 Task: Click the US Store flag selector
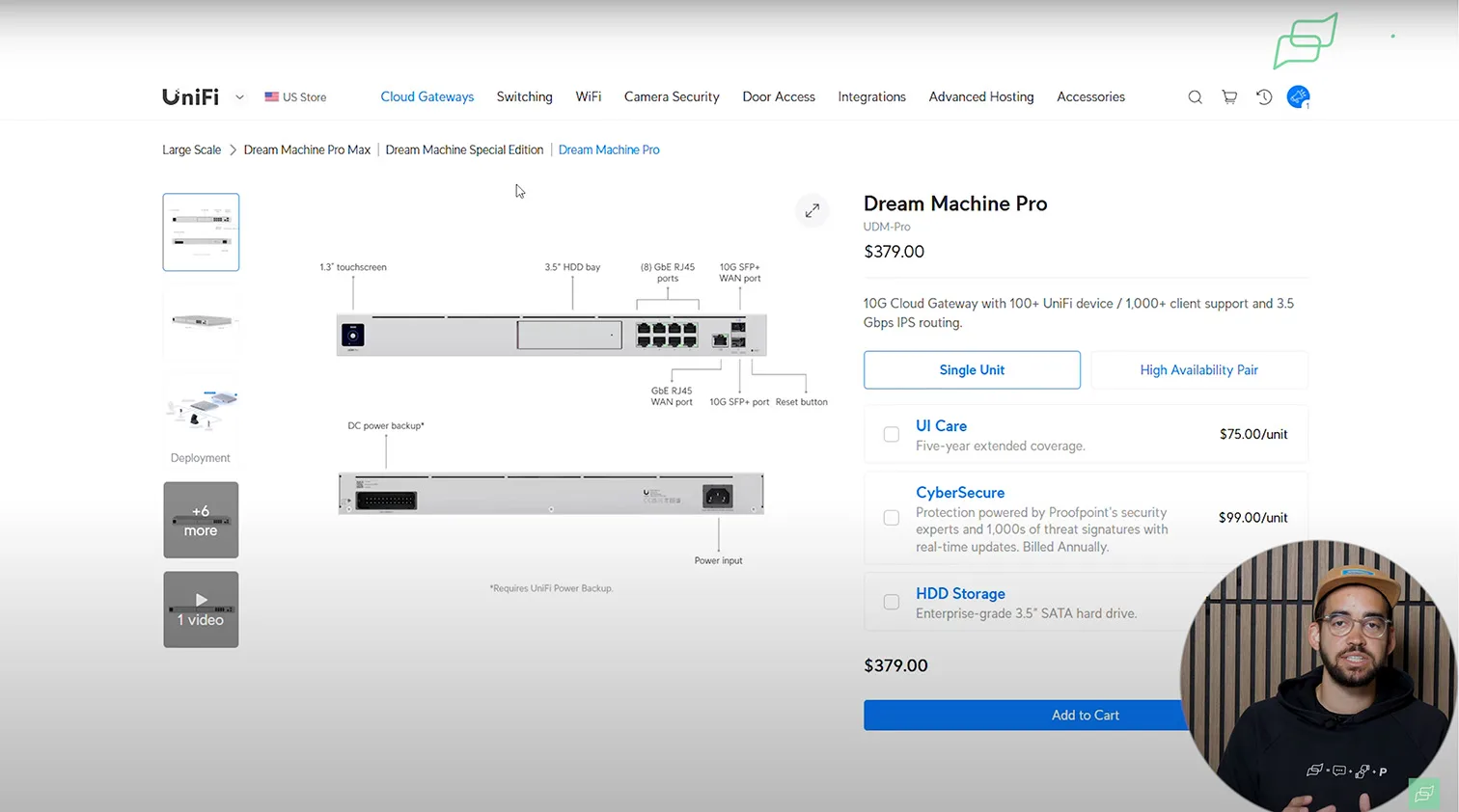pos(296,97)
